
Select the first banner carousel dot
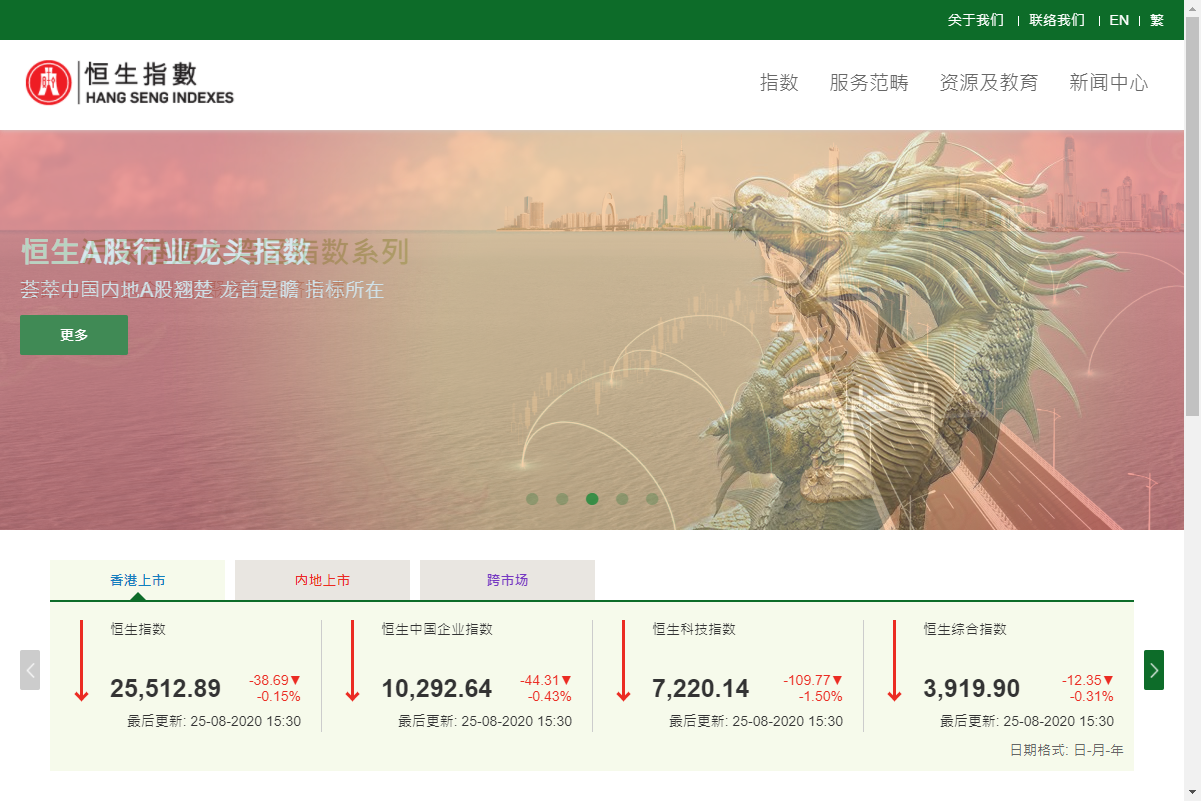[532, 499]
